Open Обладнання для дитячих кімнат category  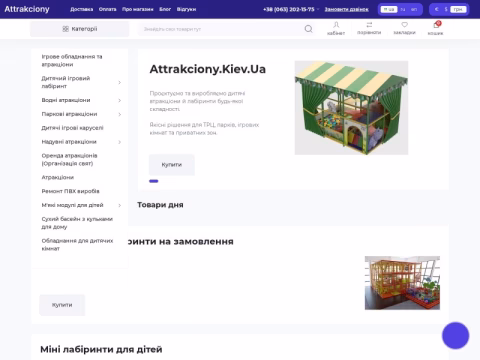(77, 244)
